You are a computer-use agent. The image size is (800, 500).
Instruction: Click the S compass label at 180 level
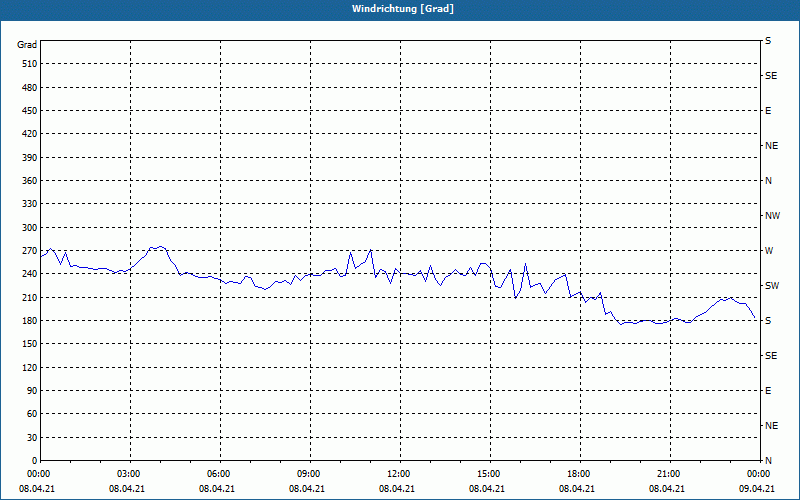point(768,320)
